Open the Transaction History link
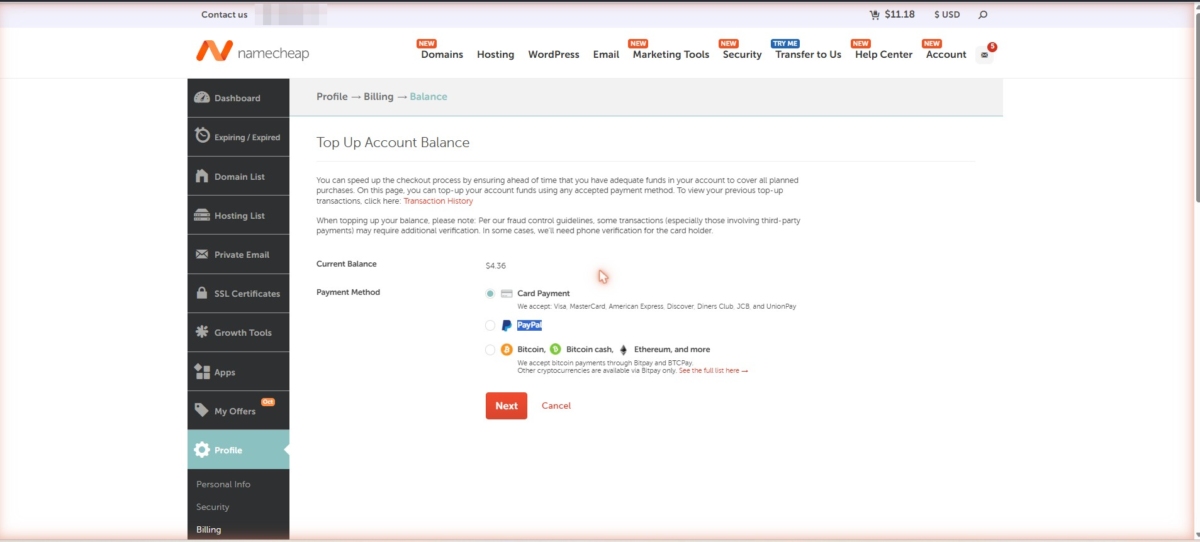The height and width of the screenshot is (542, 1200). point(438,201)
